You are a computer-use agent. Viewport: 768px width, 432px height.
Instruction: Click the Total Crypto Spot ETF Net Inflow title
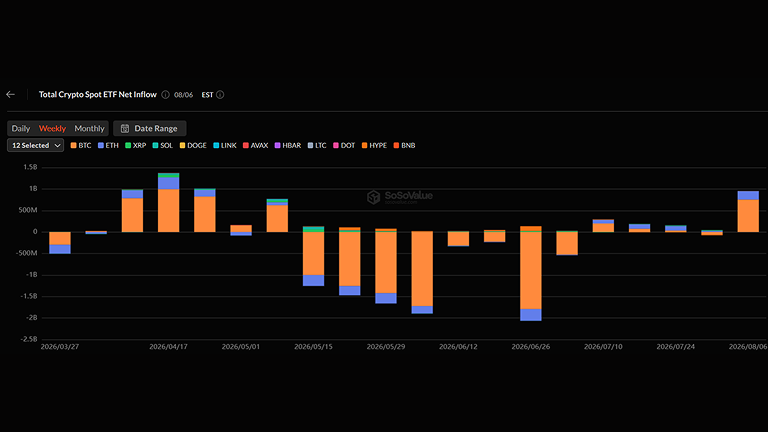point(98,95)
